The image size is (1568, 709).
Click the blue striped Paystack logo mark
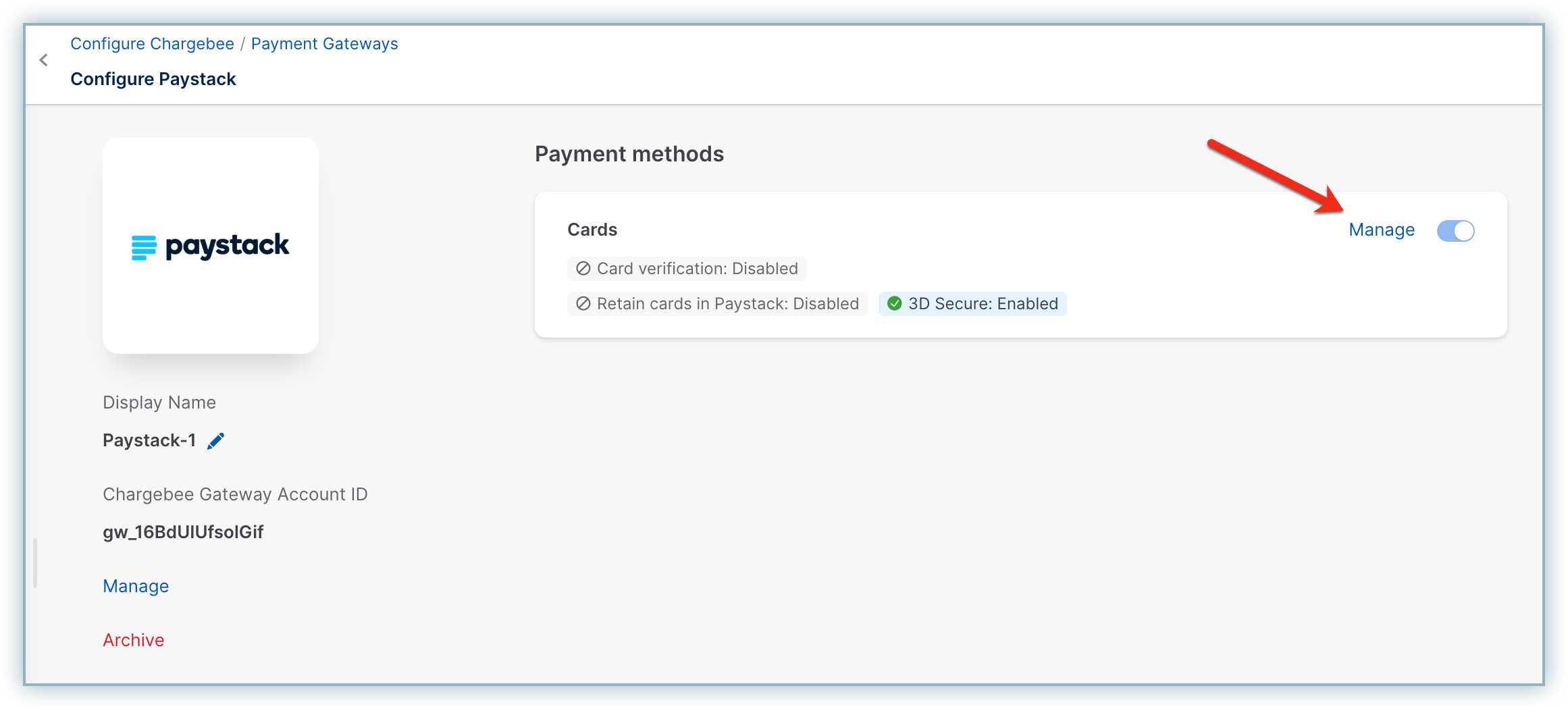(144, 247)
